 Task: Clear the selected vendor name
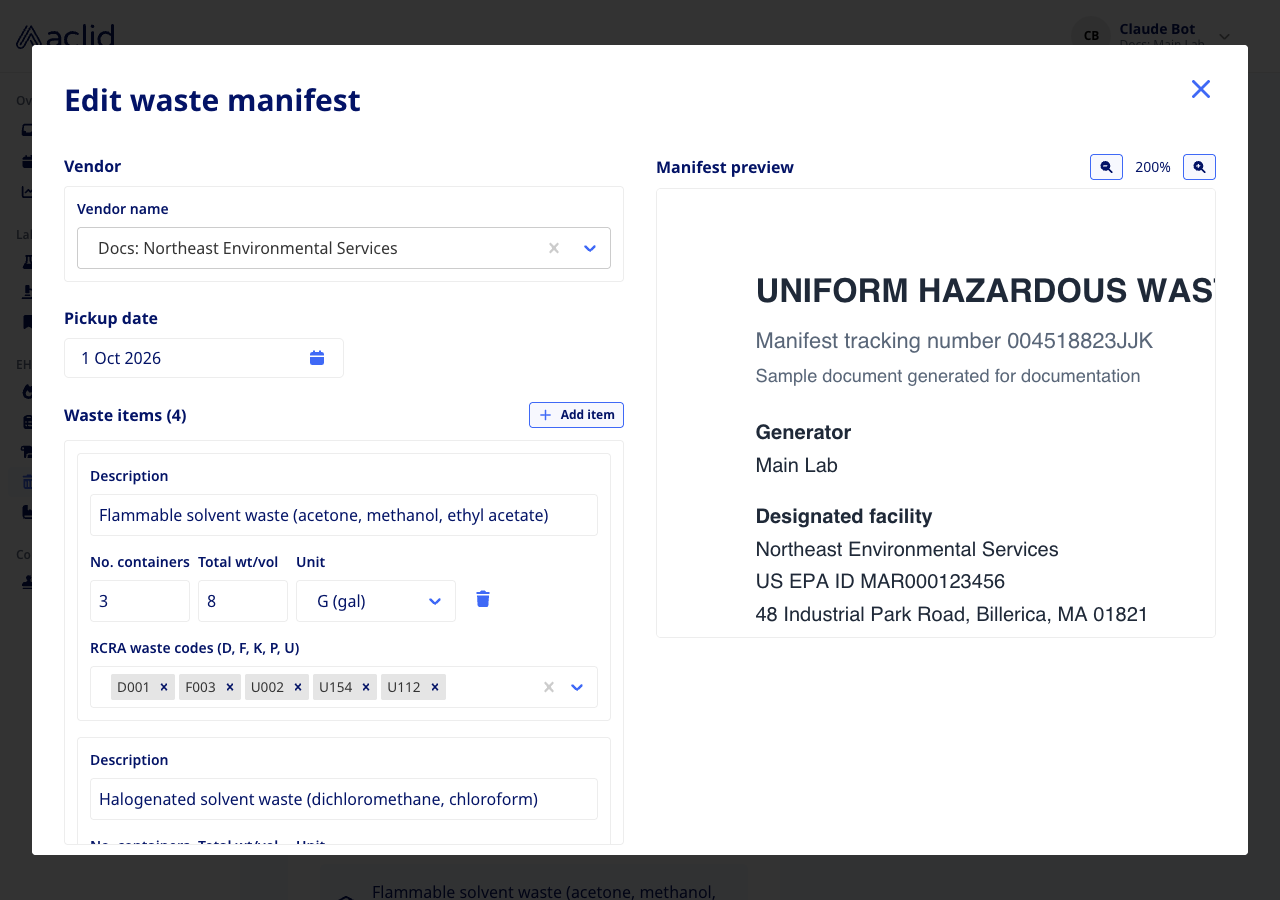[554, 248]
